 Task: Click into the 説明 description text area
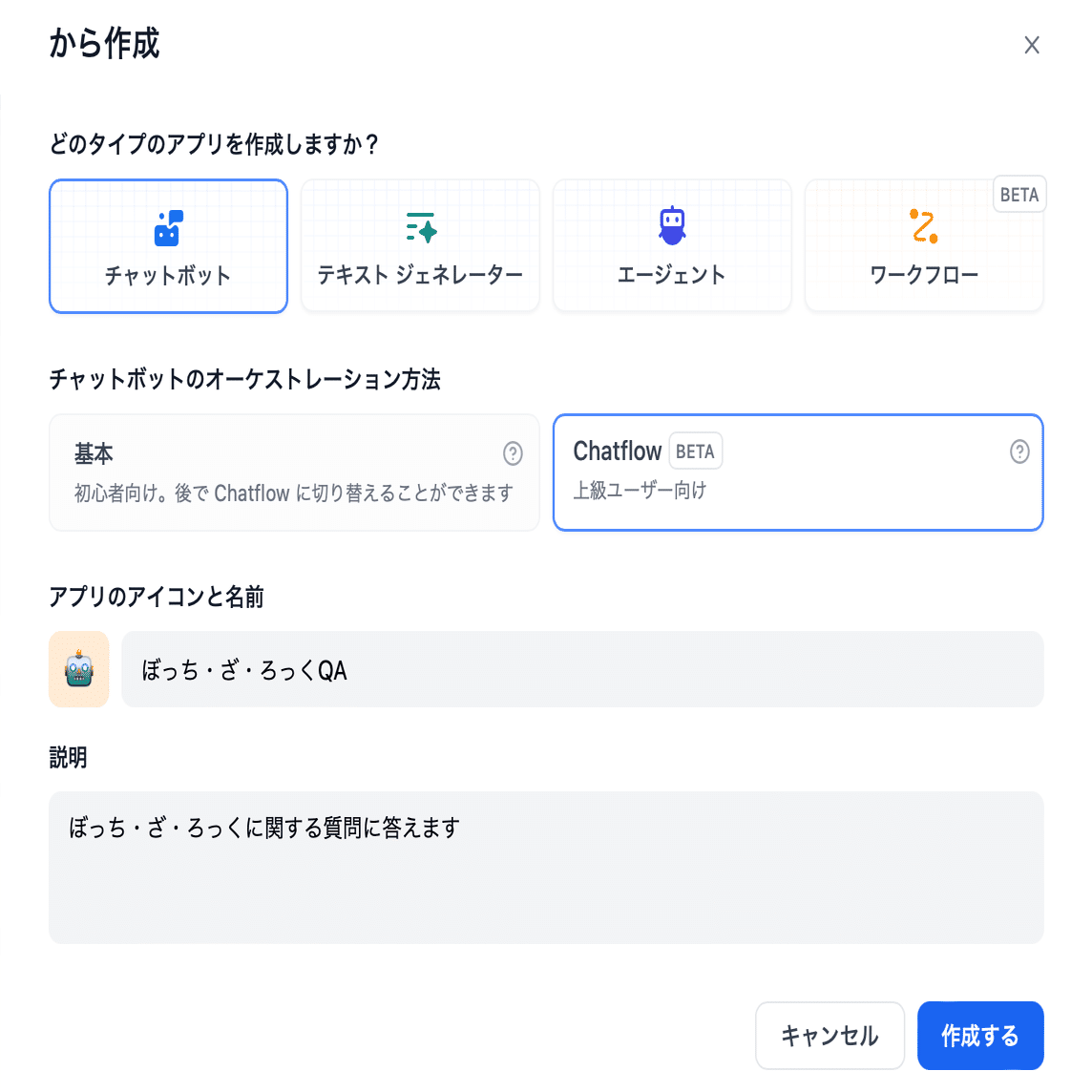tap(546, 868)
